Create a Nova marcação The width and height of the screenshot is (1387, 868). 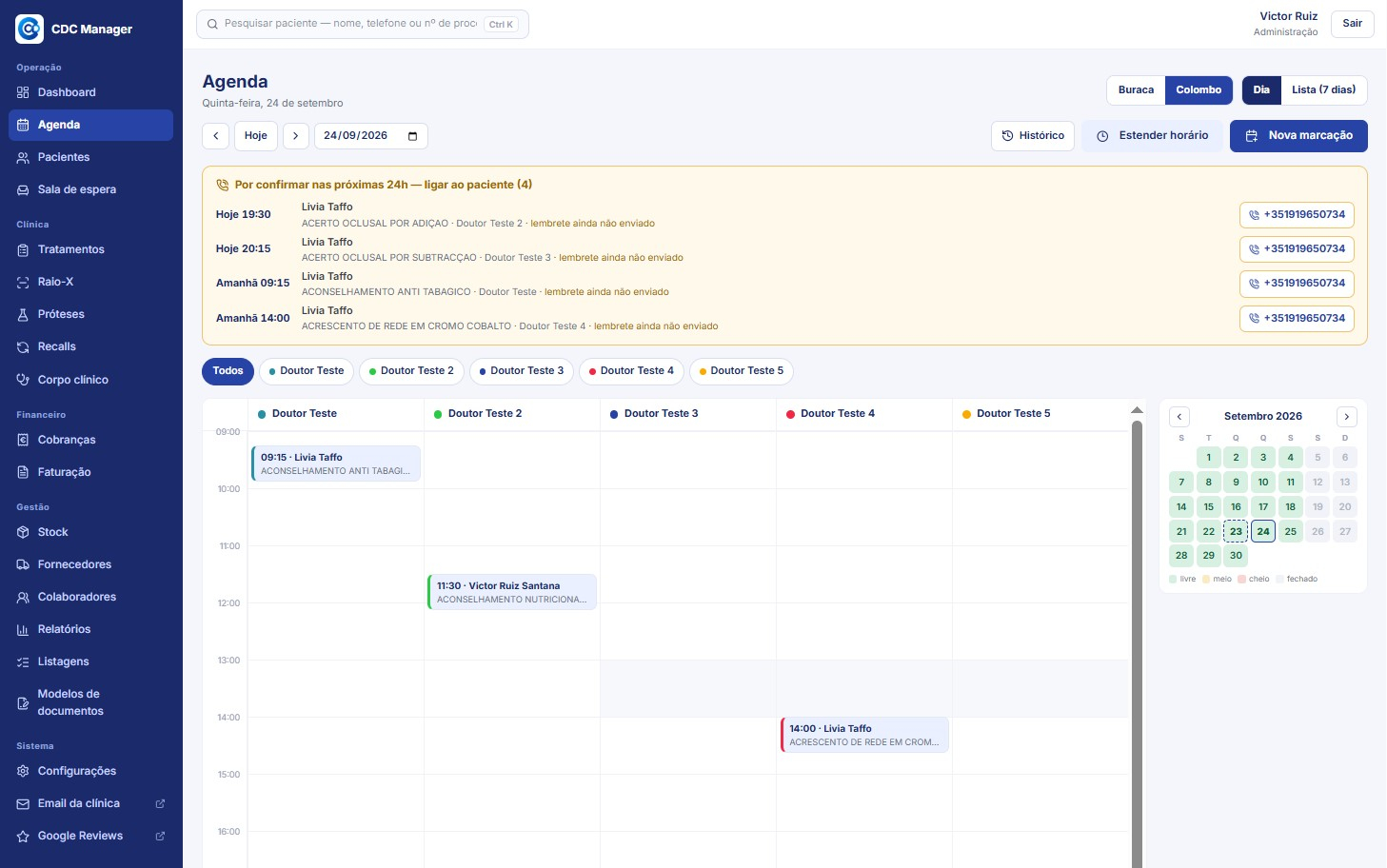pos(1298,136)
